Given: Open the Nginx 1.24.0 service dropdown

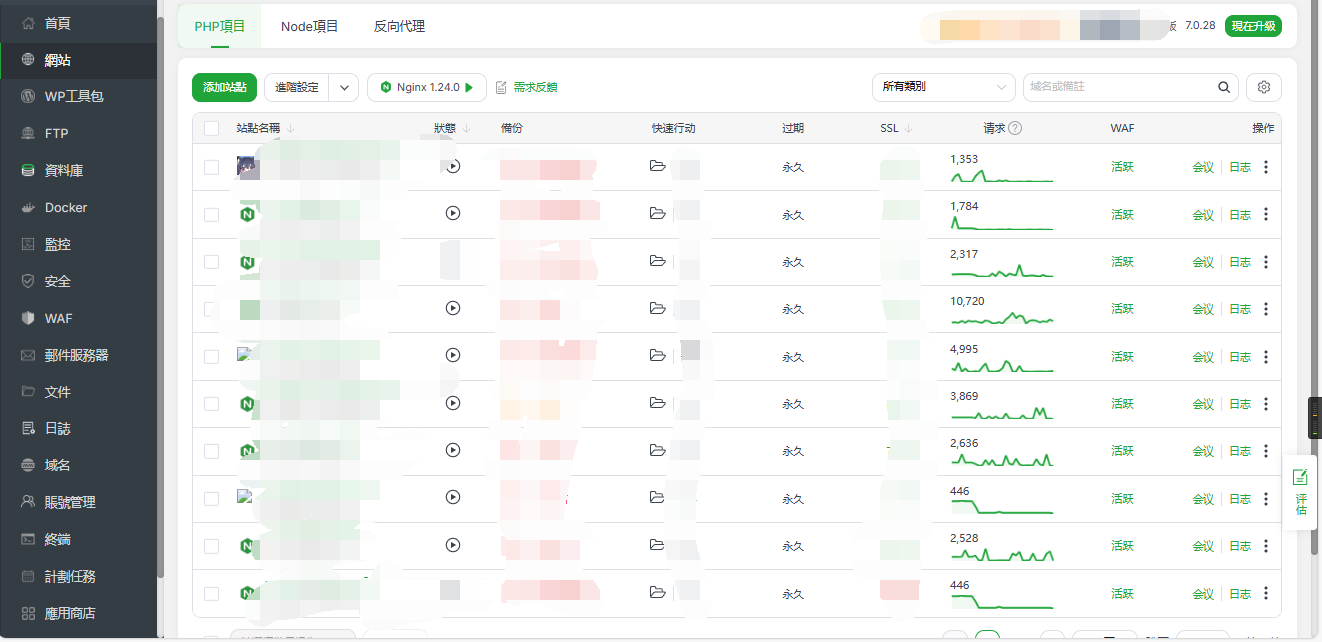Looking at the screenshot, I should 427,87.
